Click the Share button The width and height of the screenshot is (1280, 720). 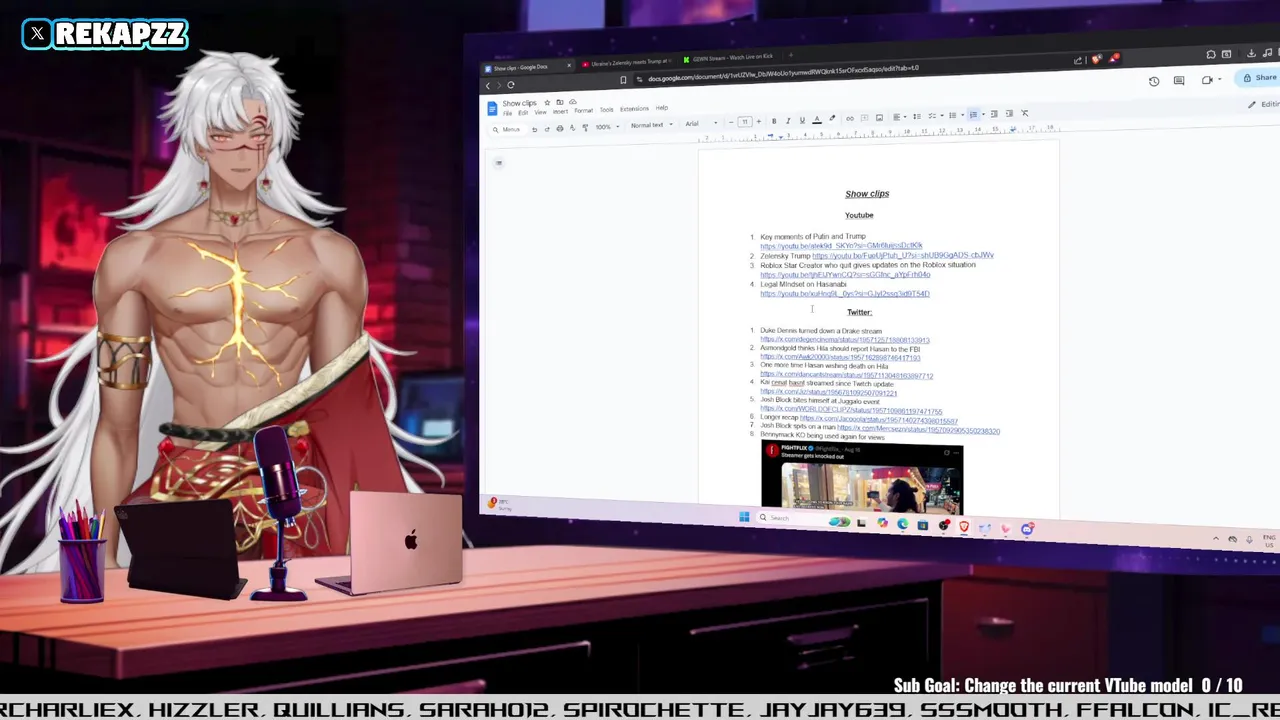pyautogui.click(x=1258, y=77)
